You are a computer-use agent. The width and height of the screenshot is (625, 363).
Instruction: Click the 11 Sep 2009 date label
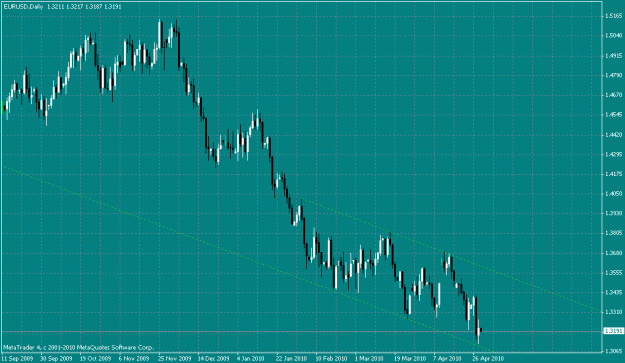pyautogui.click(x=17, y=359)
